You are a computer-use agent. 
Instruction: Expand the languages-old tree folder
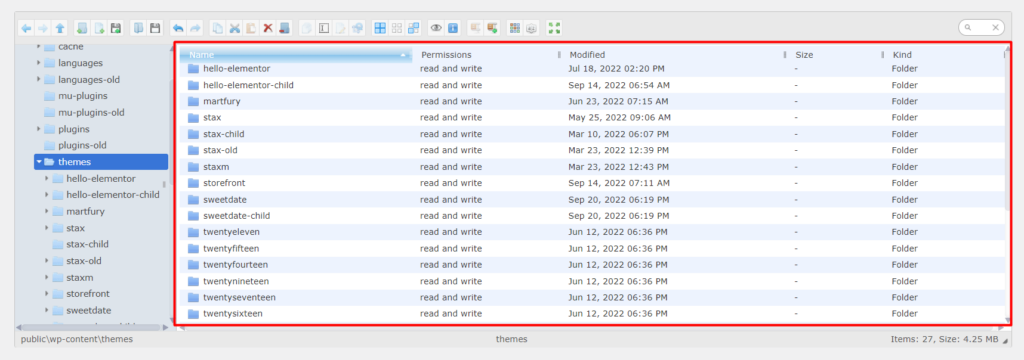pyautogui.click(x=39, y=80)
